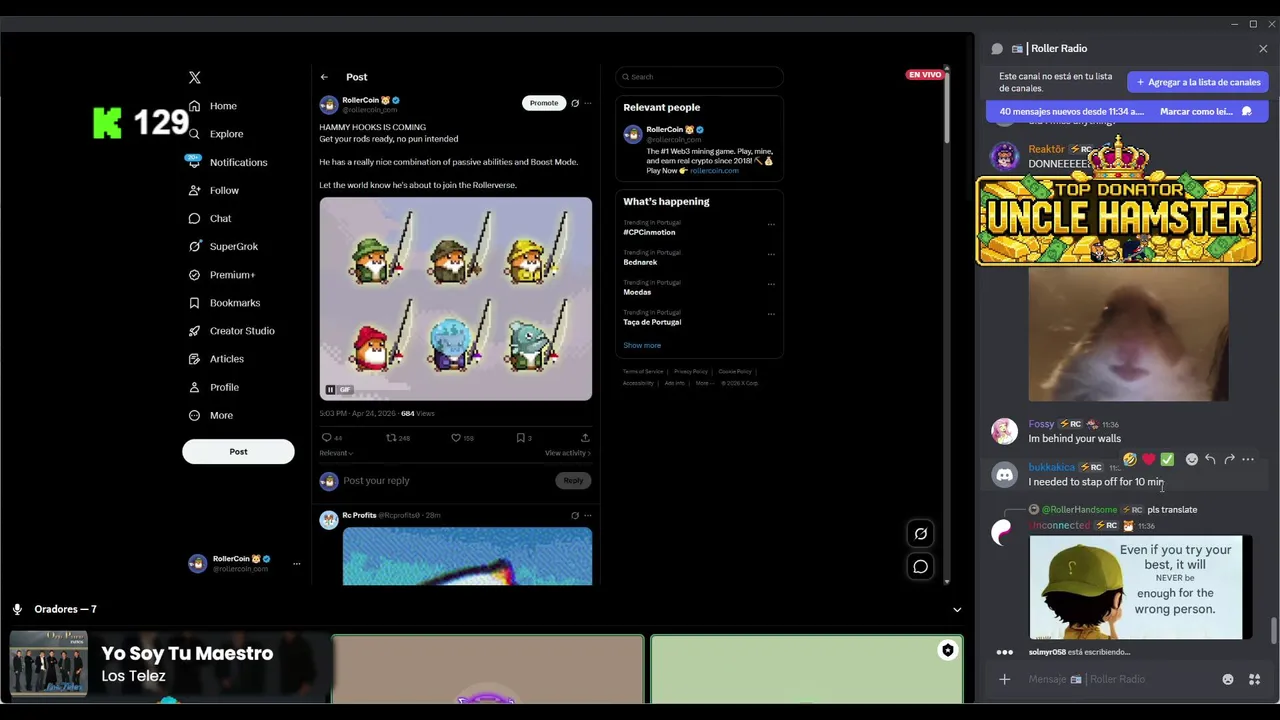The image size is (1280, 720).
Task: Open more options for the #CPCinmotion trend
Action: (x=771, y=224)
